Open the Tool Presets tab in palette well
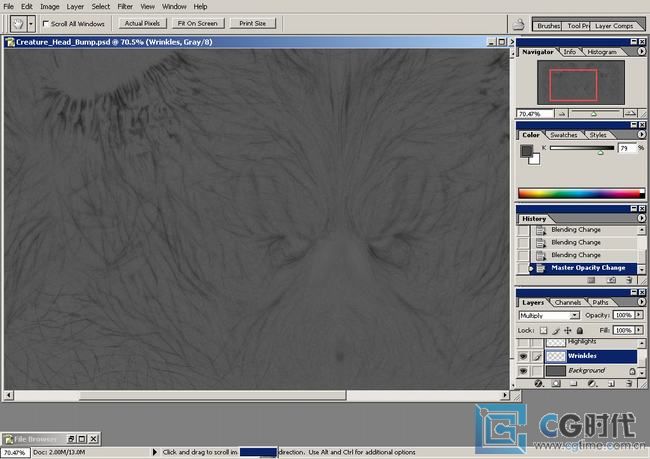650x459 pixels. pos(577,26)
